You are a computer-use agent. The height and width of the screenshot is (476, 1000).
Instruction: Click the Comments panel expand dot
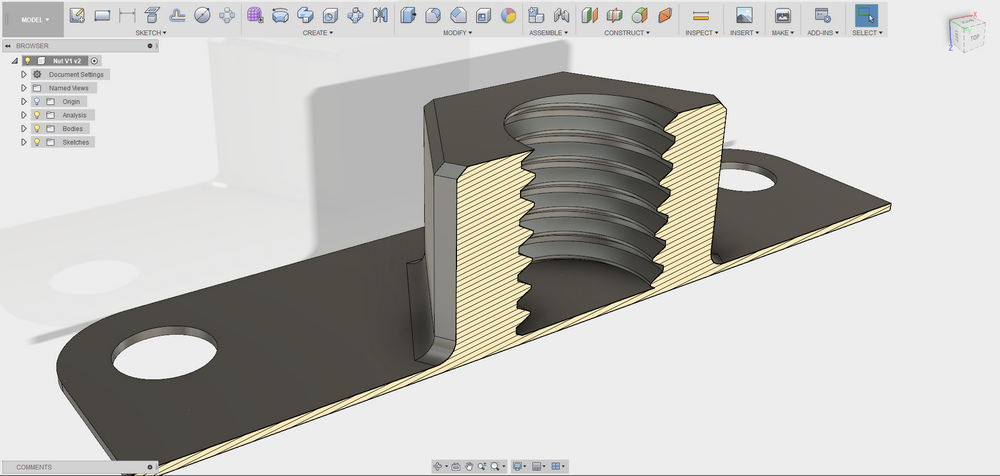[x=150, y=467]
